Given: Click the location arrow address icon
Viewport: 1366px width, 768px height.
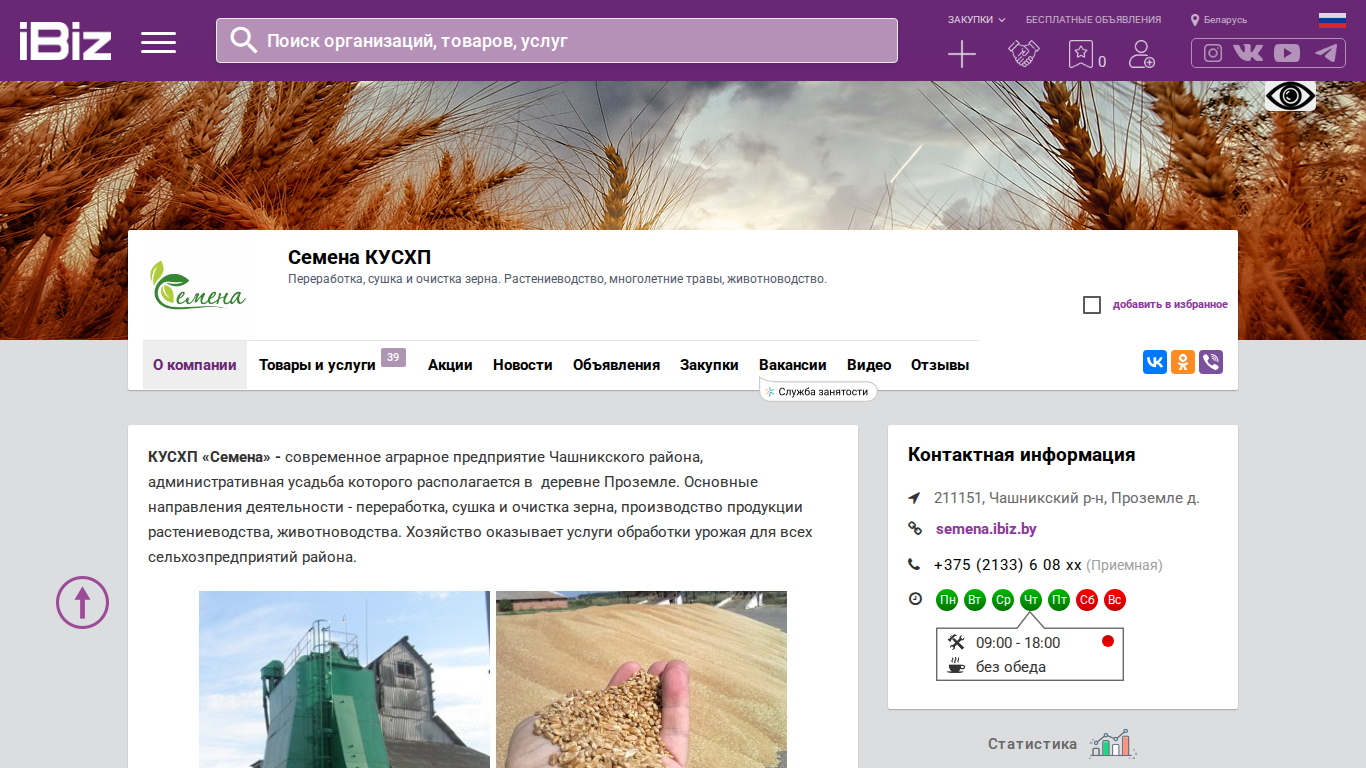Looking at the screenshot, I should point(914,498).
